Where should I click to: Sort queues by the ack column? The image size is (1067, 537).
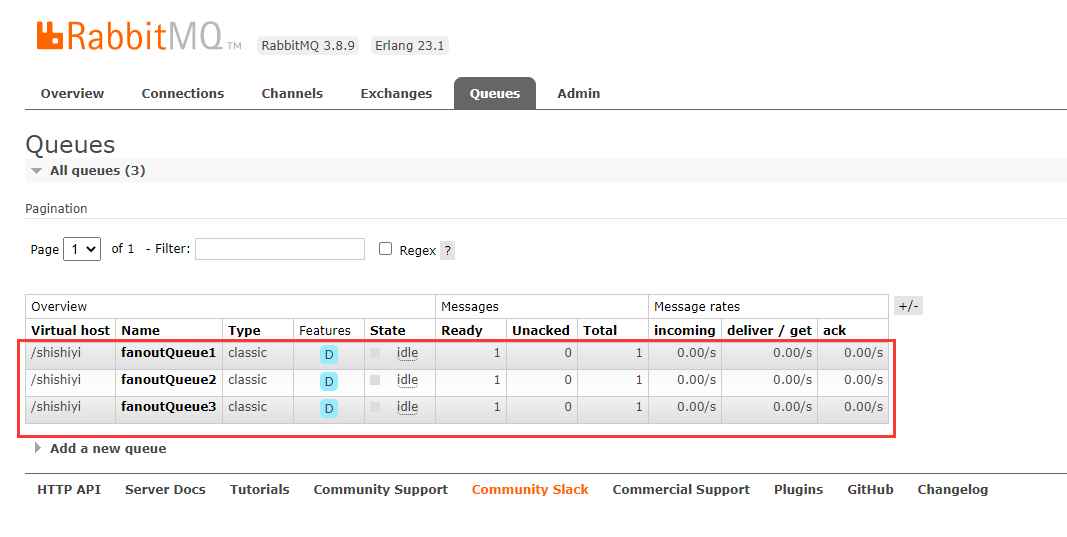[x=834, y=330]
